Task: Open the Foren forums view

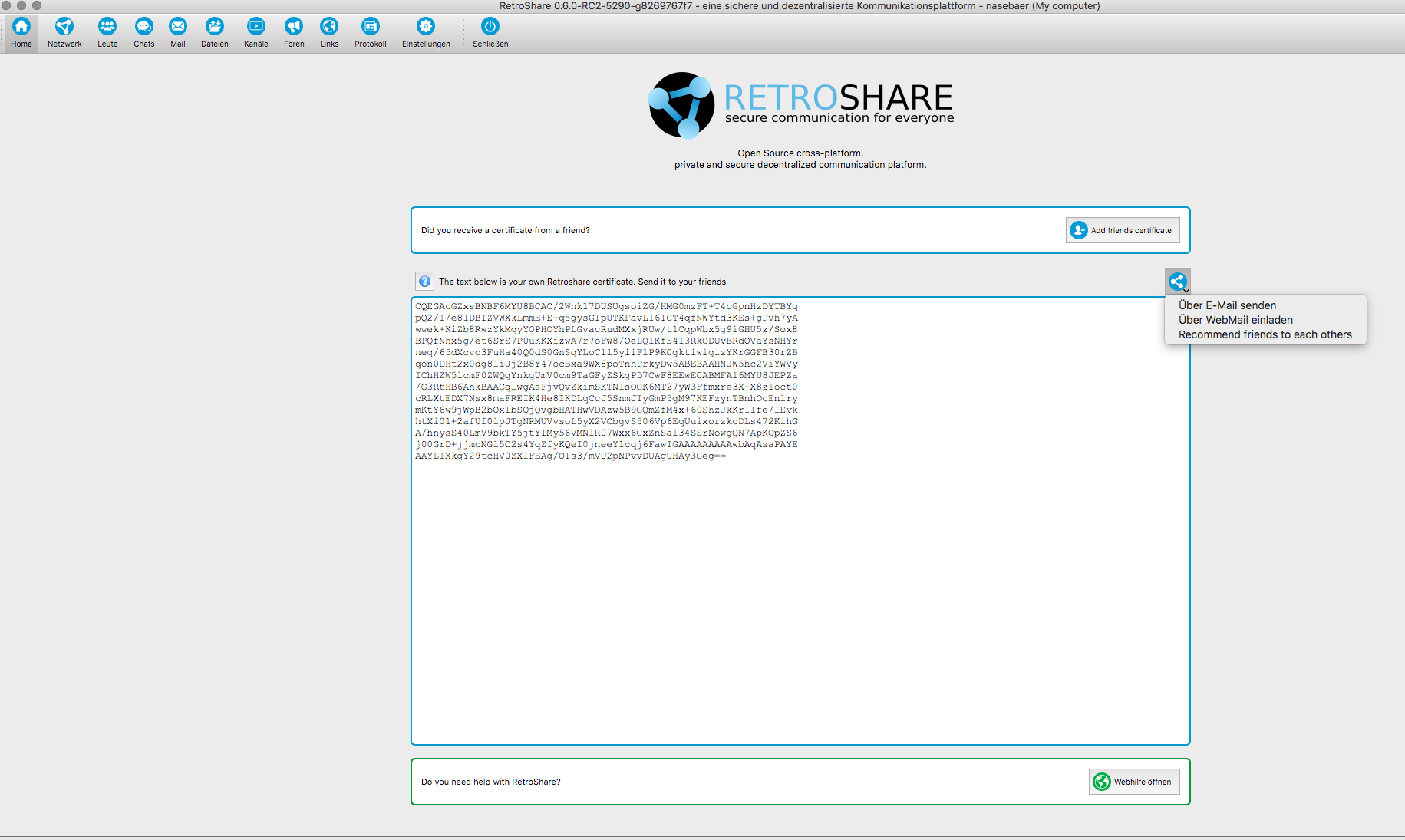Action: (x=294, y=27)
